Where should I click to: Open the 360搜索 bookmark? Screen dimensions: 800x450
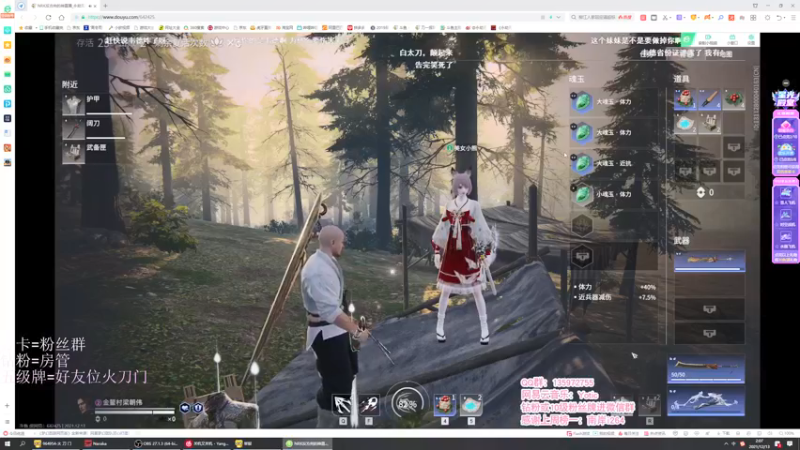195,28
